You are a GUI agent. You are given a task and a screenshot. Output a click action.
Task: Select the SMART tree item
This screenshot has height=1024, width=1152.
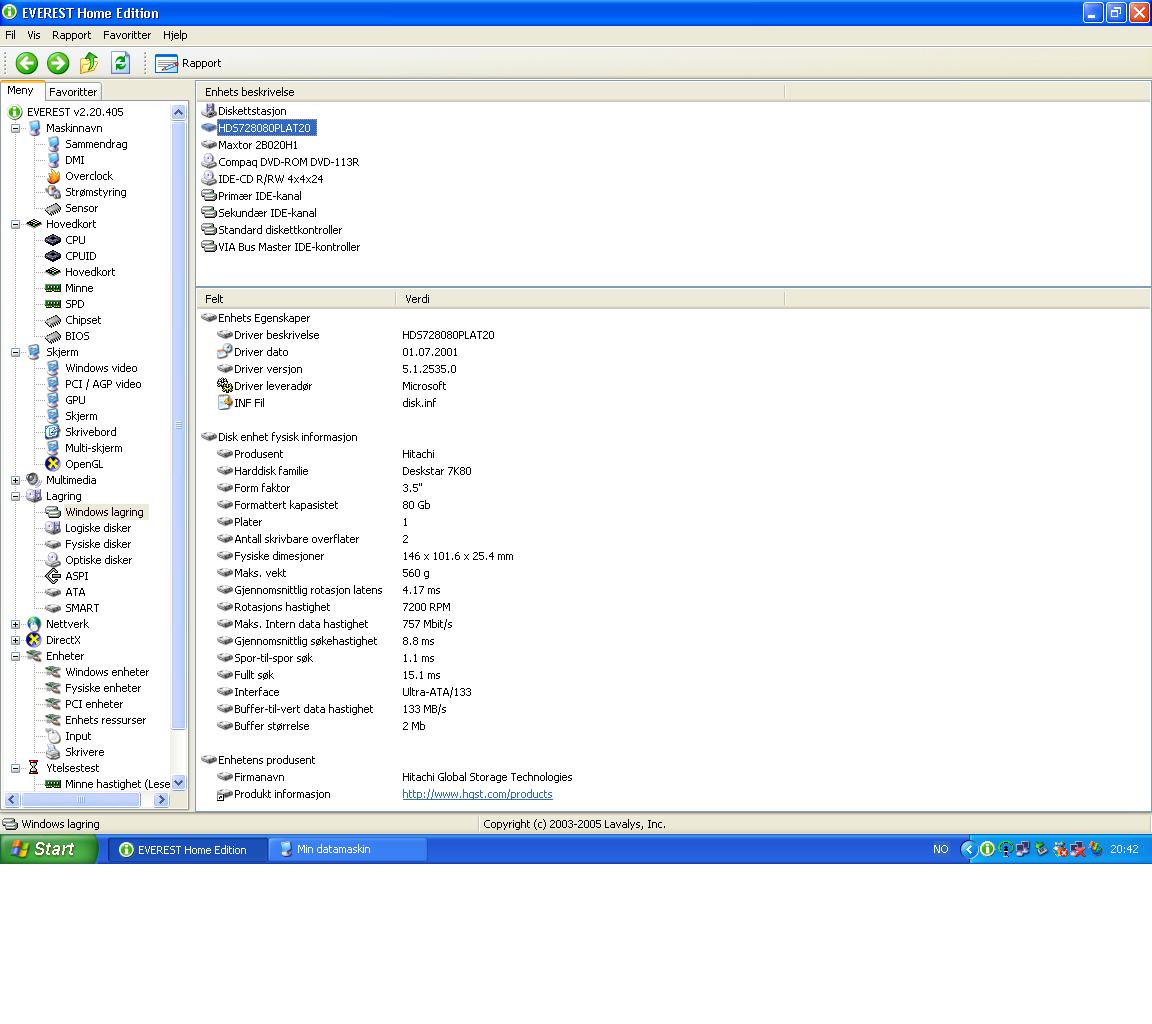(72, 608)
